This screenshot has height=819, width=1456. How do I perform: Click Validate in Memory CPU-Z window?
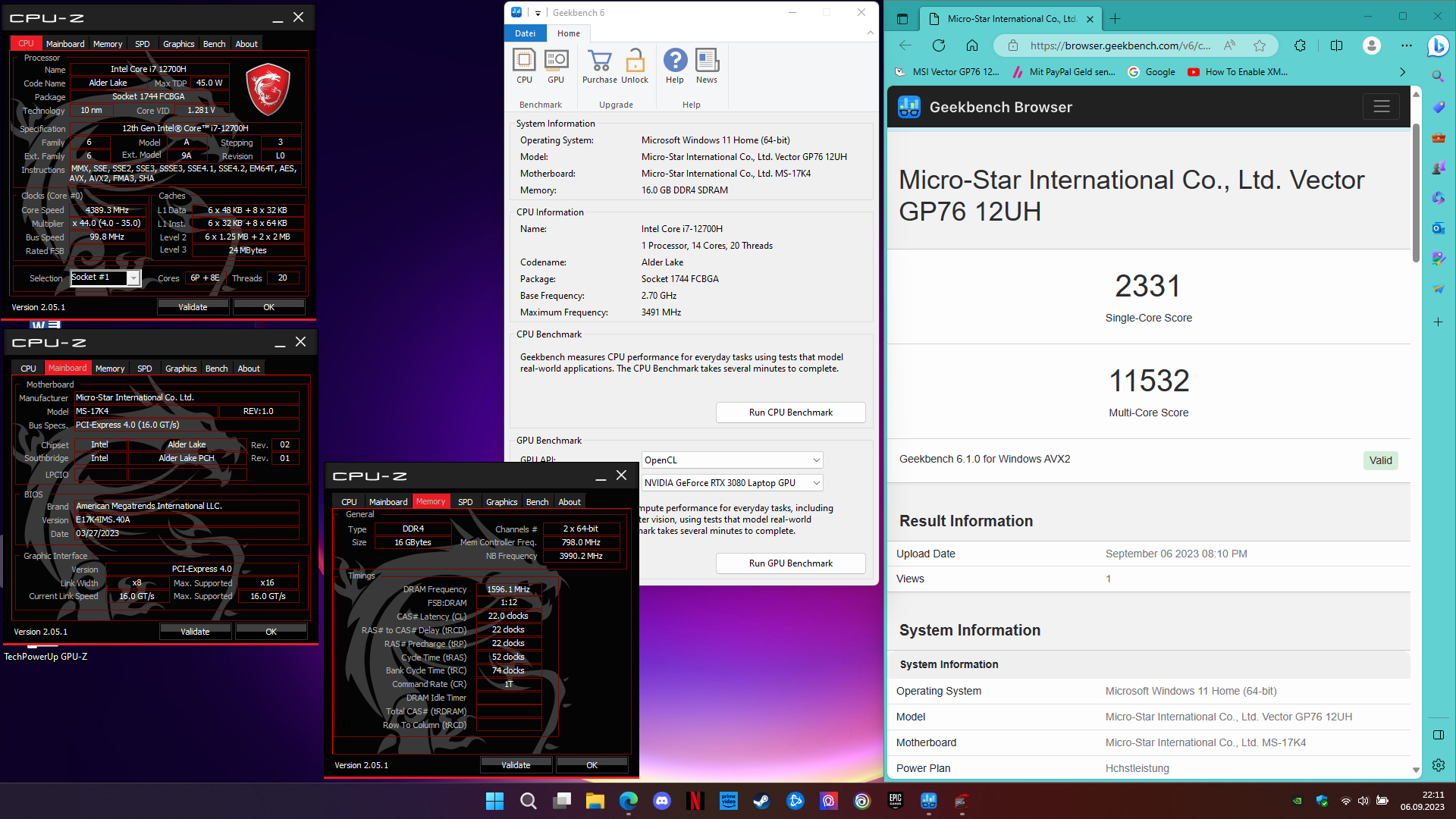coord(516,765)
